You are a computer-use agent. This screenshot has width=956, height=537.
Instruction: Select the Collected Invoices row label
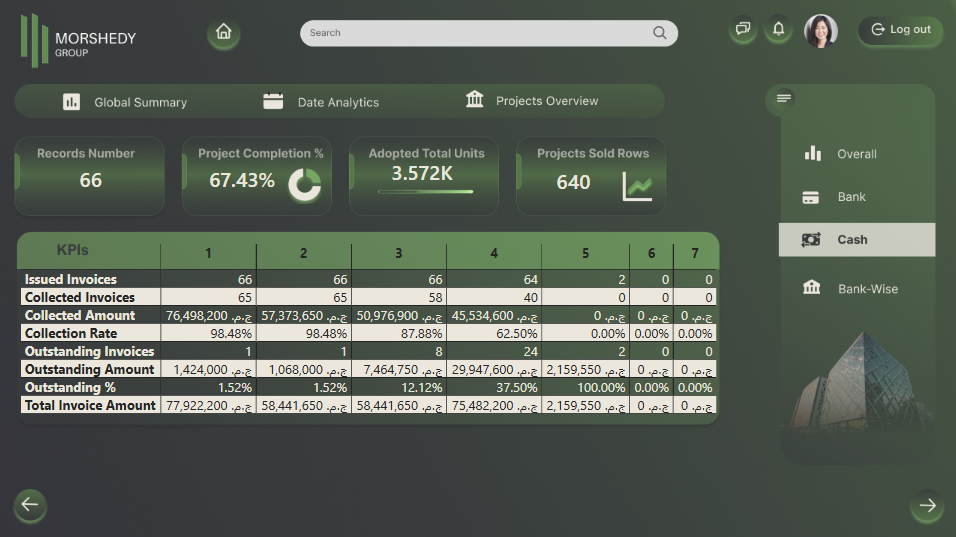pos(80,297)
